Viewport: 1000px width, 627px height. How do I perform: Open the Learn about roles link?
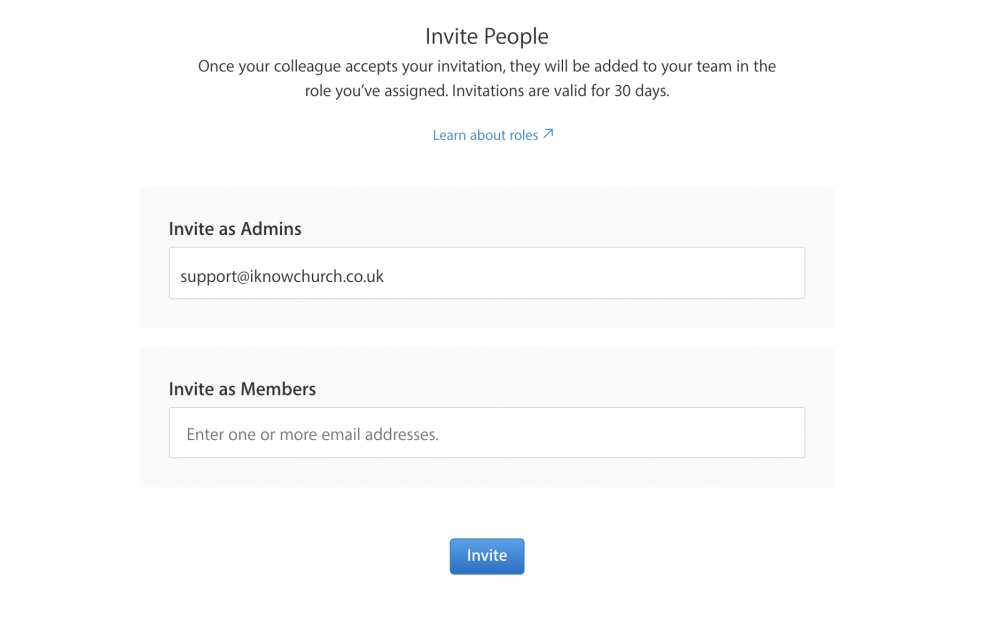point(492,135)
